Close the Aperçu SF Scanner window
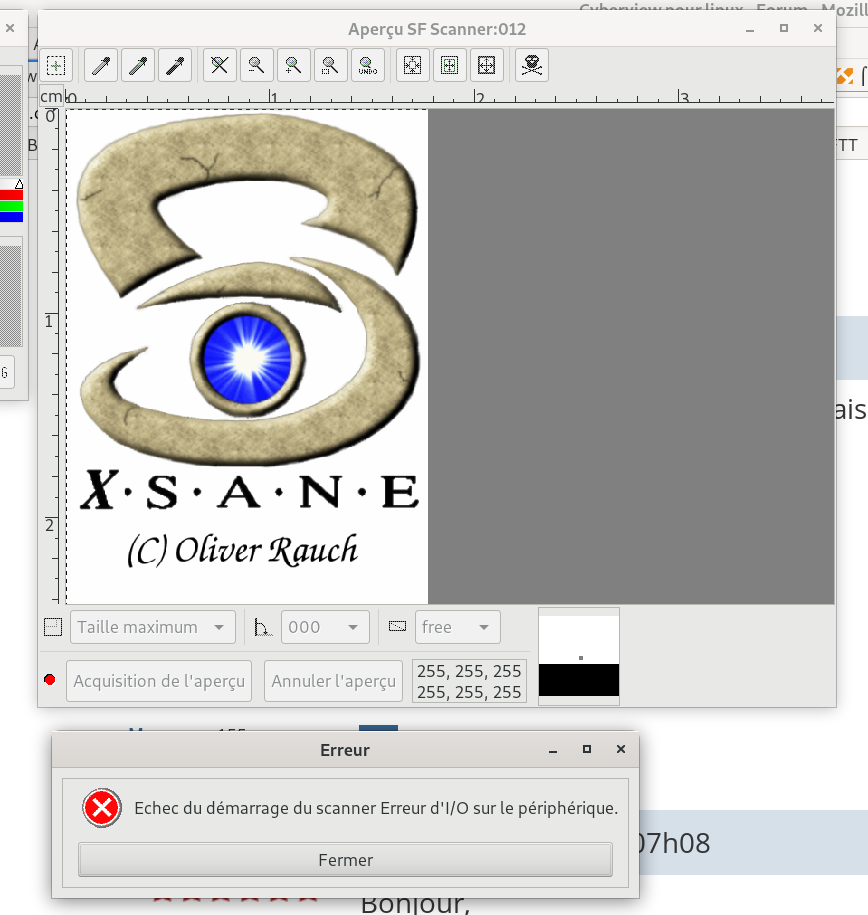The image size is (868, 915). pyautogui.click(x=818, y=28)
